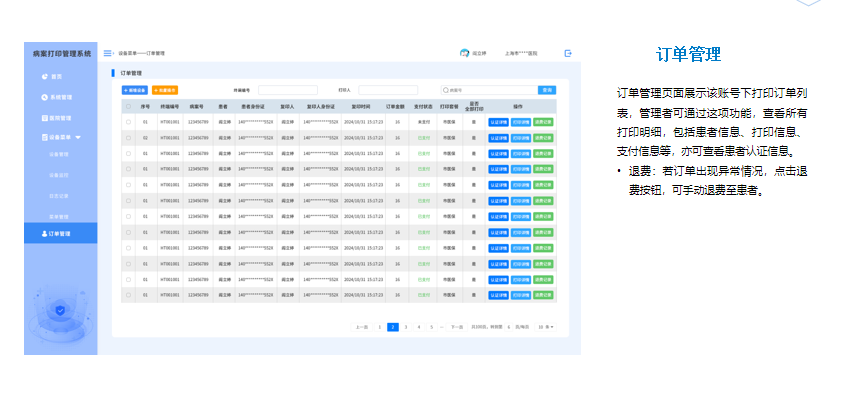Screen dimensions: 849x401
Task: Go to page 3 in pagination
Action: (406, 327)
